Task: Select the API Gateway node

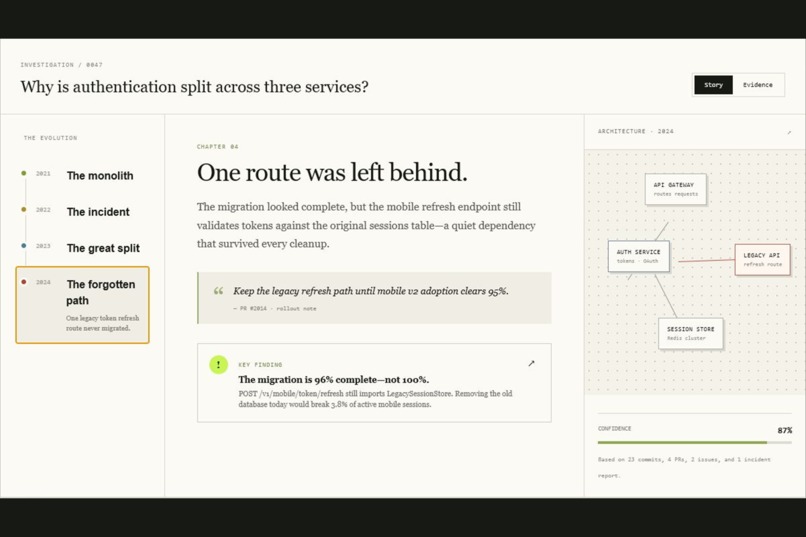Action: 675,189
